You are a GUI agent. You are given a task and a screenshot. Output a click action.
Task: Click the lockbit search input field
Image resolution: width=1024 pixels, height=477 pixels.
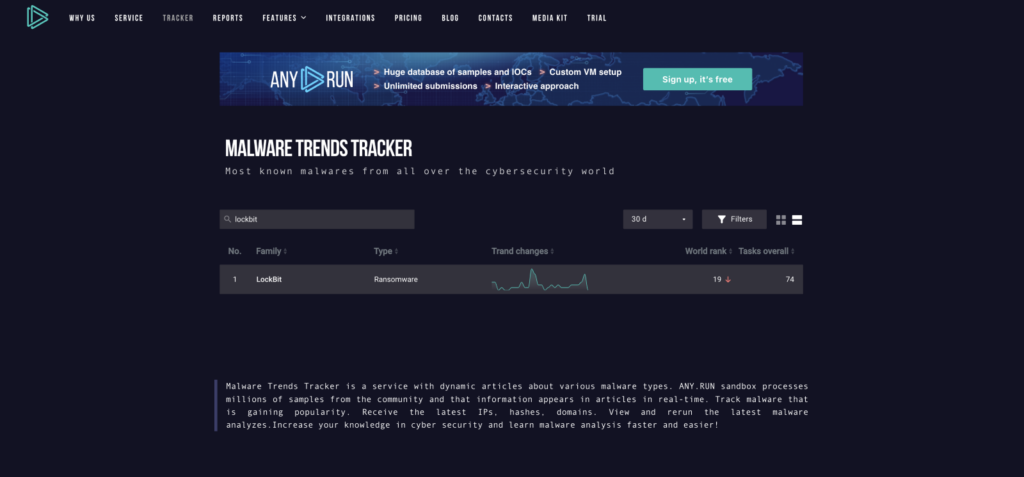[320, 219]
